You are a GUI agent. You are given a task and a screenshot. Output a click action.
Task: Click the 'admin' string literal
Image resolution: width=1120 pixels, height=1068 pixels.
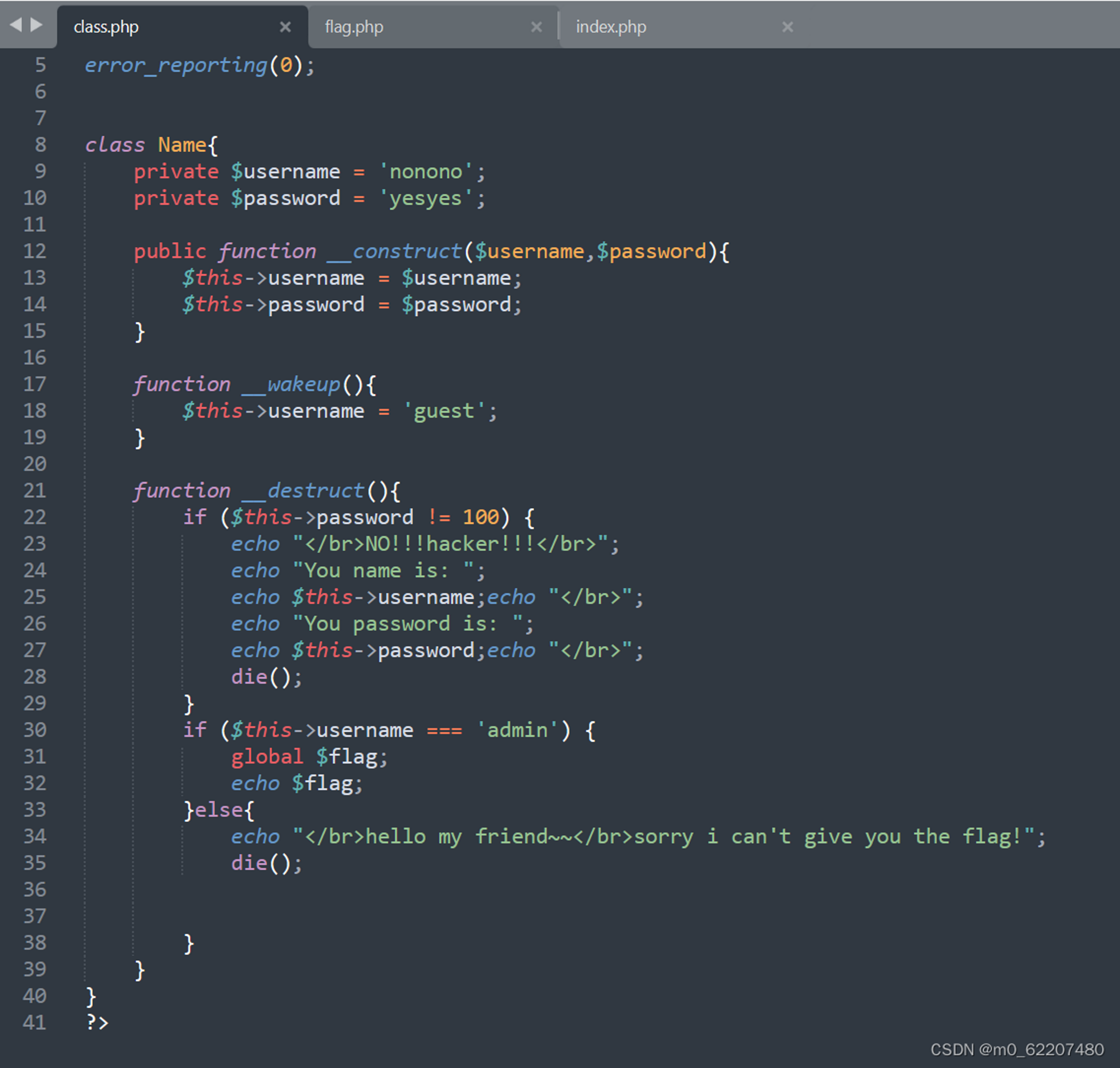coord(517,731)
